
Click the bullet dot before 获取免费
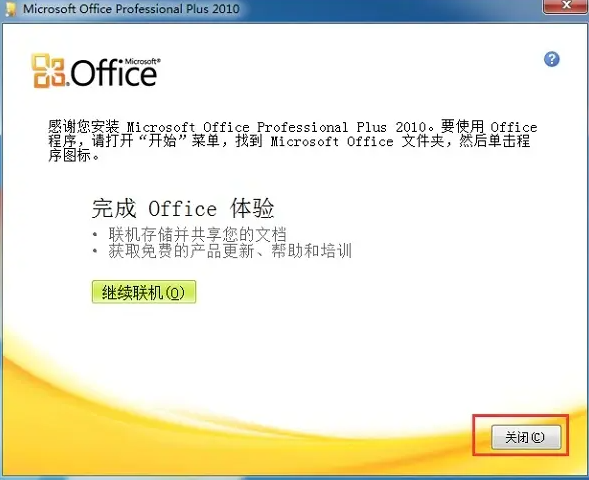(95, 251)
